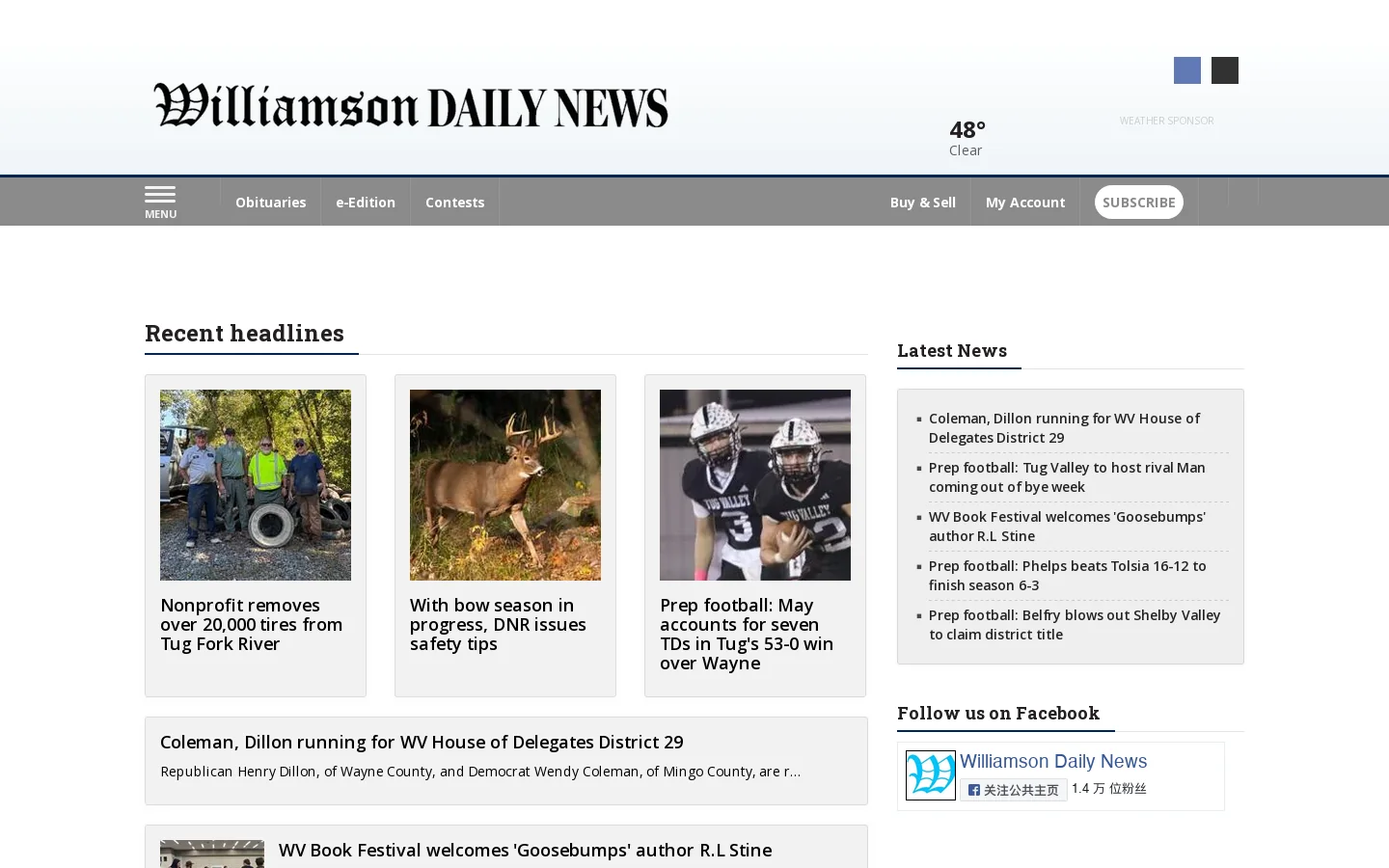Open Latest News 'Coleman, Dillon running' link
The height and width of the screenshot is (868, 1389).
[x=1065, y=427]
